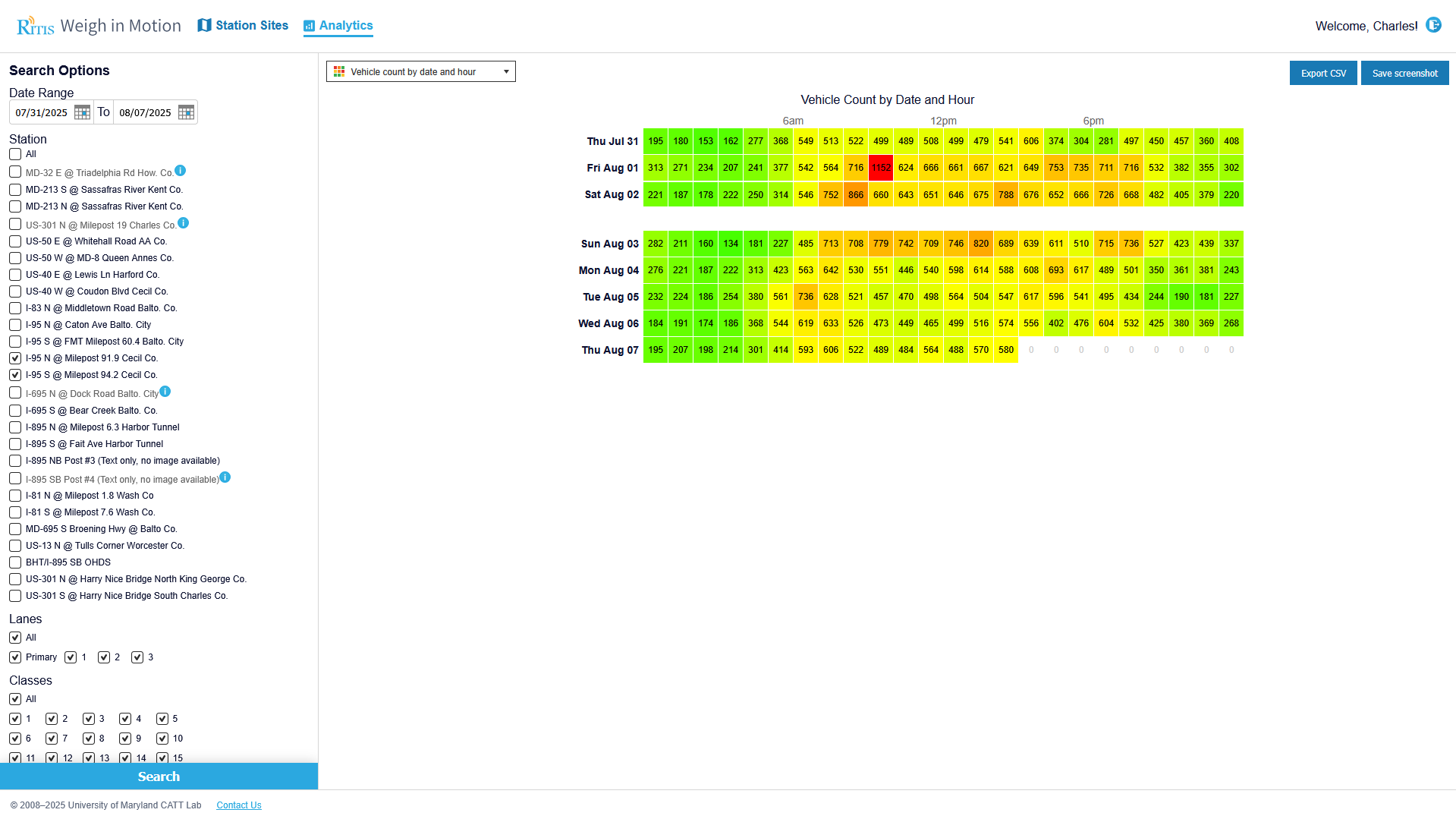The width and height of the screenshot is (1456, 819).
Task: Open the start date calendar picker icon
Action: [82, 112]
